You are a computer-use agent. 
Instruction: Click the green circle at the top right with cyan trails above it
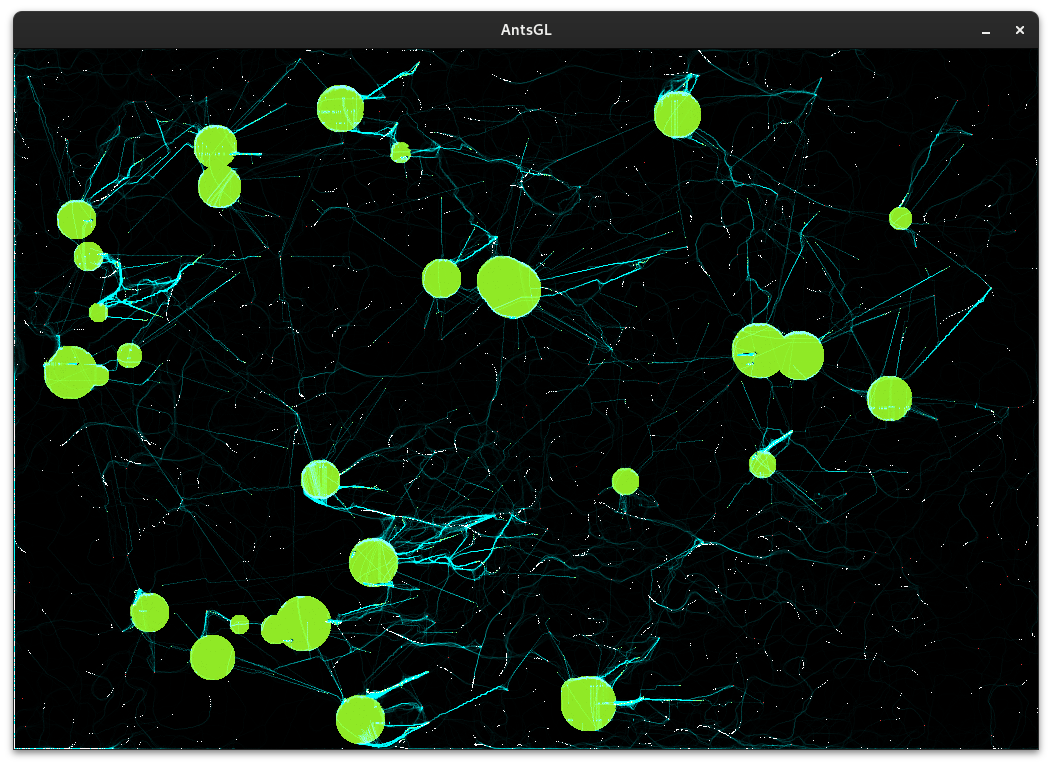click(x=678, y=115)
